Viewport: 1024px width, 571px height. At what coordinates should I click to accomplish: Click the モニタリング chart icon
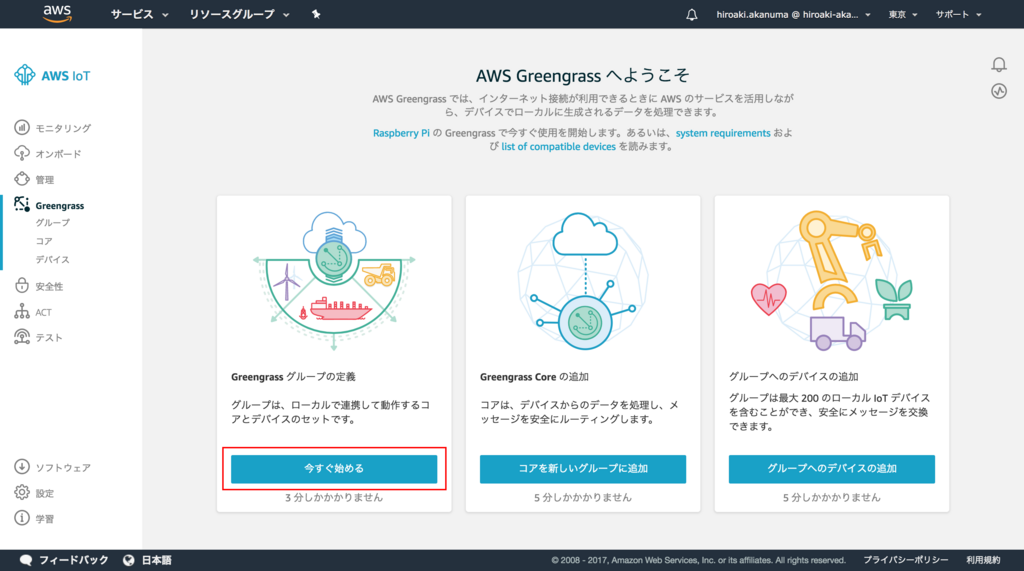click(22, 127)
